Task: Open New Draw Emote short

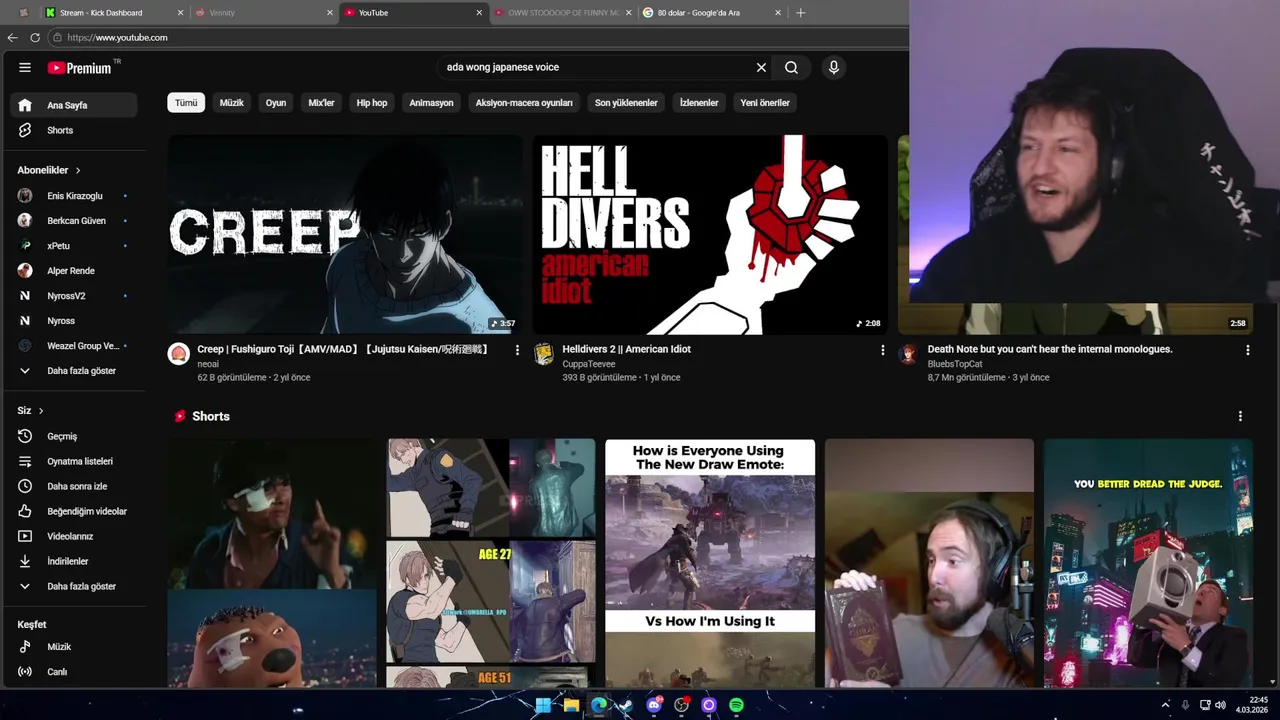Action: (710, 563)
